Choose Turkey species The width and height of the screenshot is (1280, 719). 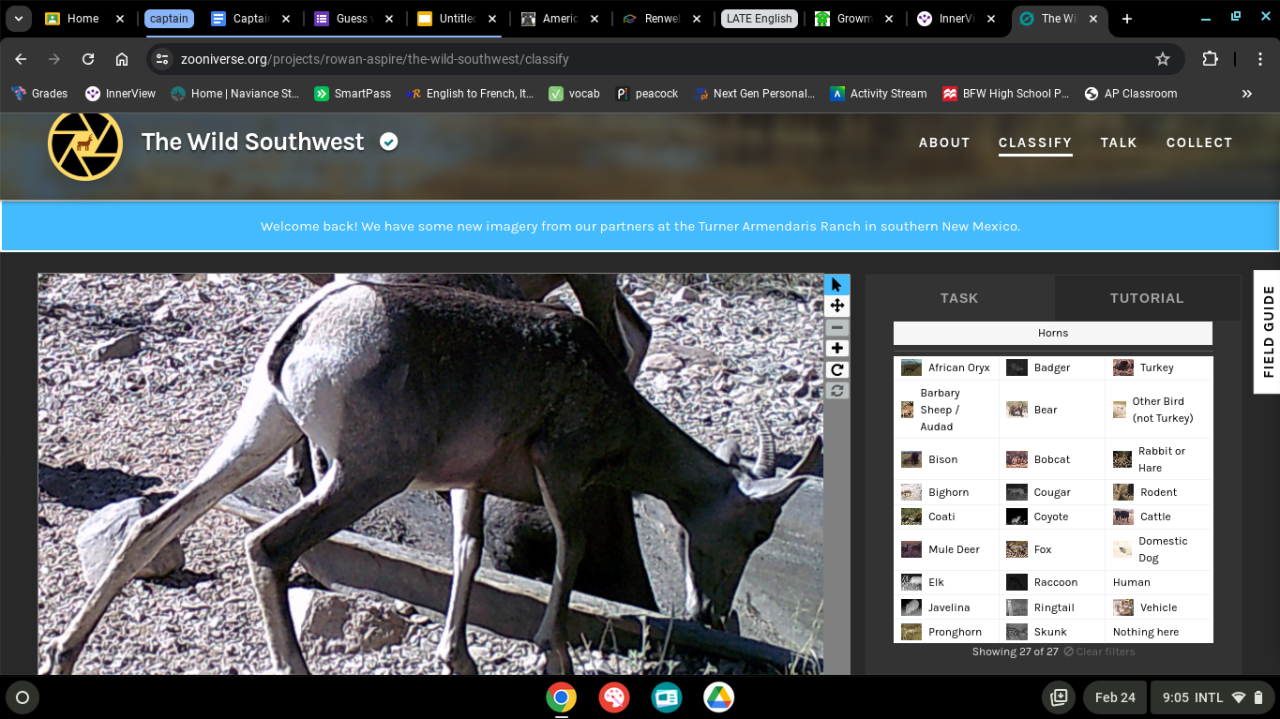coord(1159,368)
